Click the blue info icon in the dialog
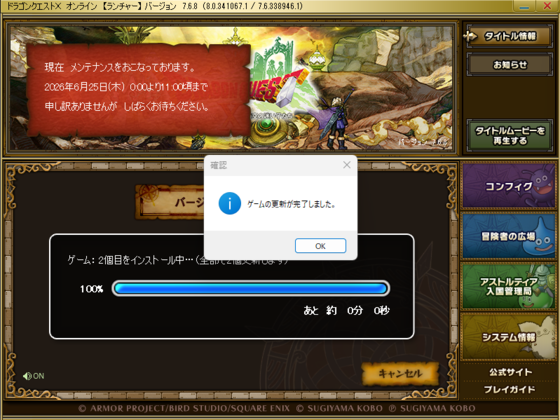The image size is (560, 420). (x=230, y=203)
